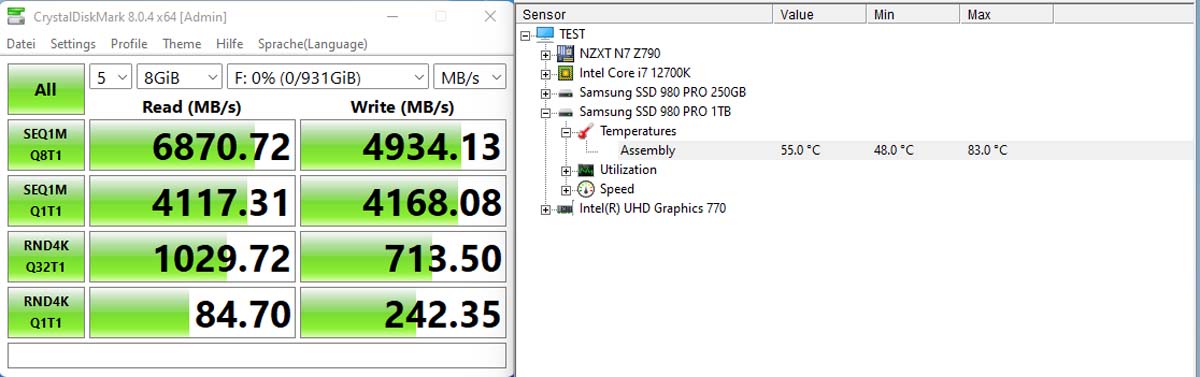Start all benchmarks with All button
Viewport: 1200px width, 377px height.
[46, 90]
